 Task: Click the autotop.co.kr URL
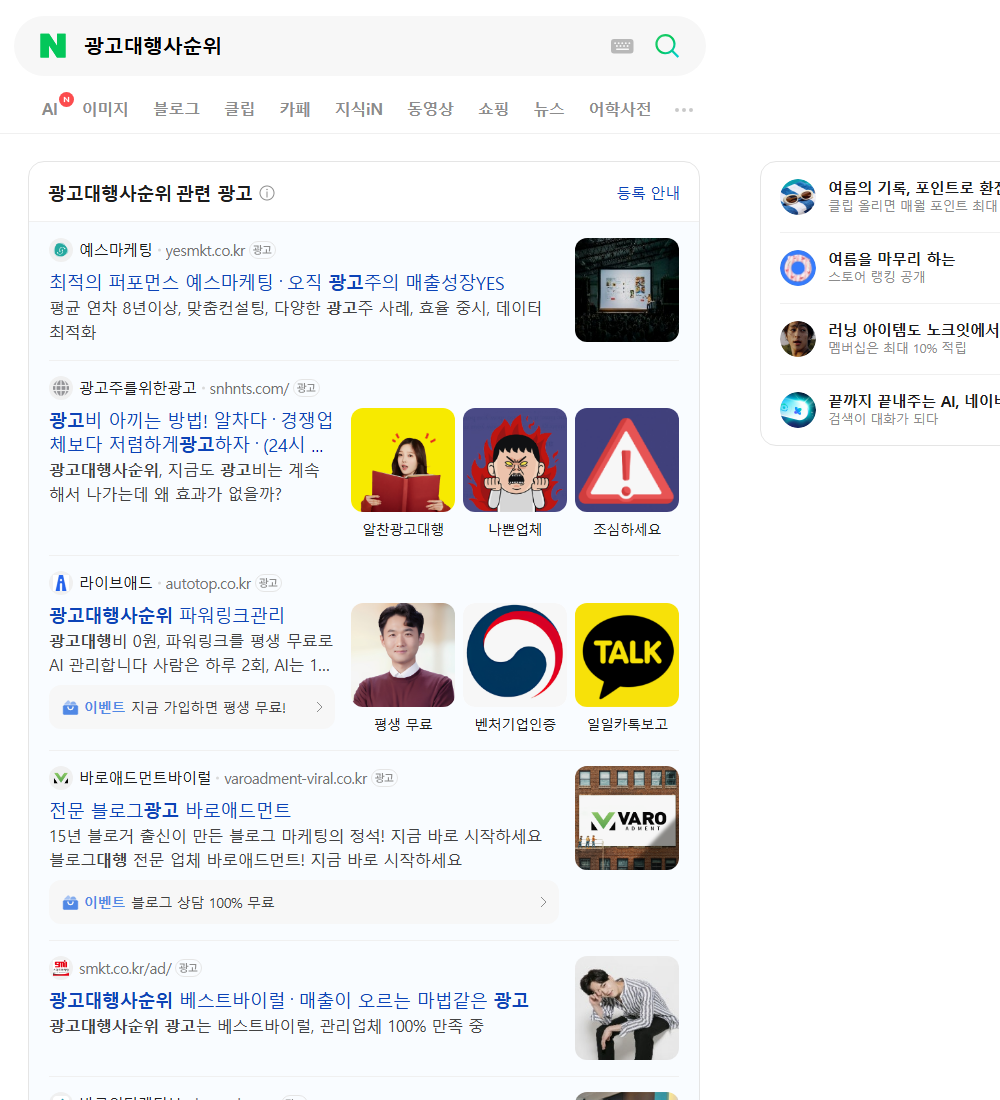[208, 584]
